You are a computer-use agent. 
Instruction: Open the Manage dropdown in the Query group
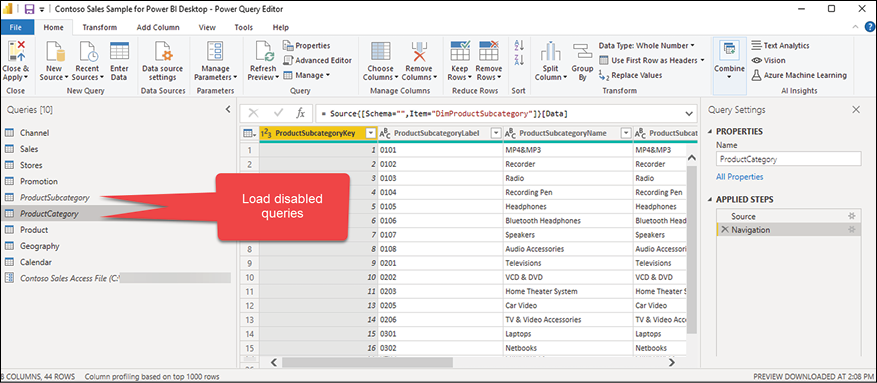click(307, 75)
